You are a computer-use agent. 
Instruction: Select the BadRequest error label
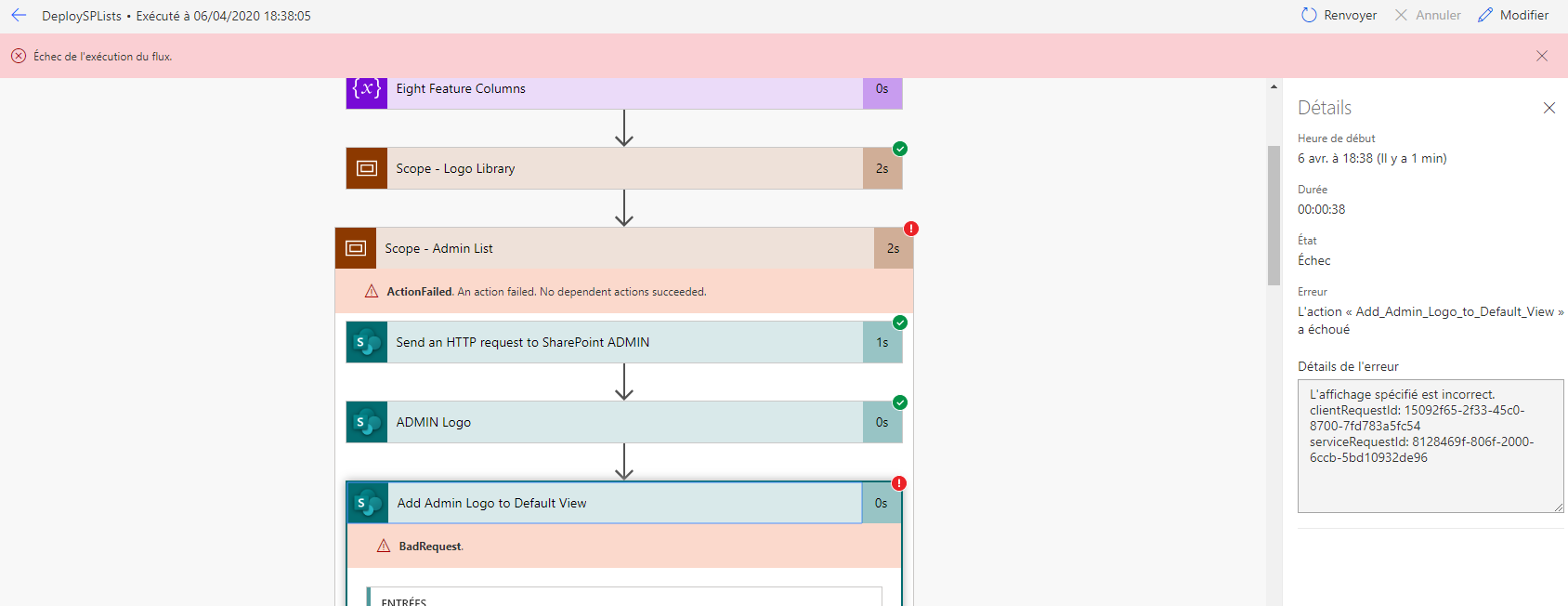click(431, 547)
